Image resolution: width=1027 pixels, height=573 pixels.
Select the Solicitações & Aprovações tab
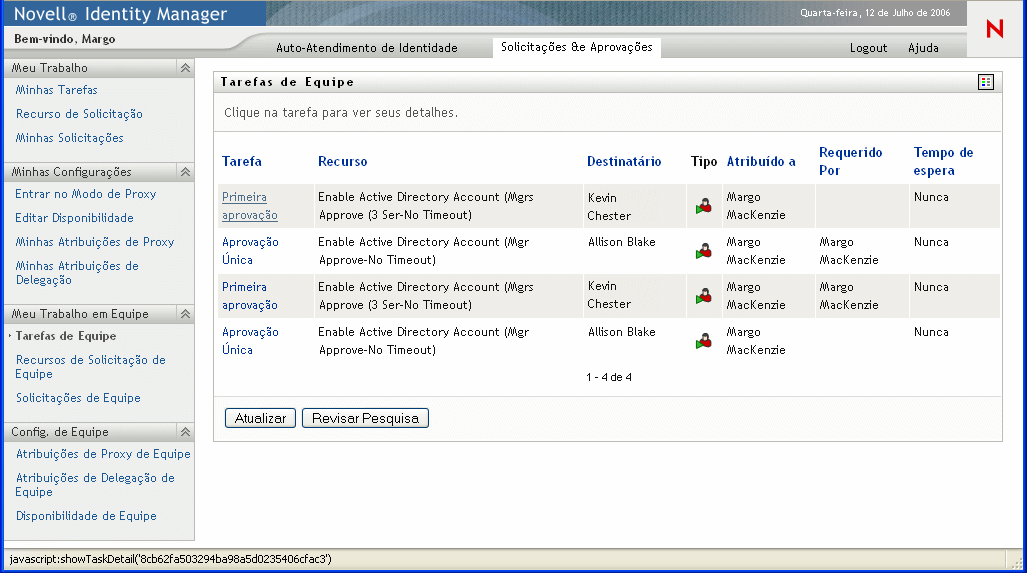pyautogui.click(x=576, y=47)
